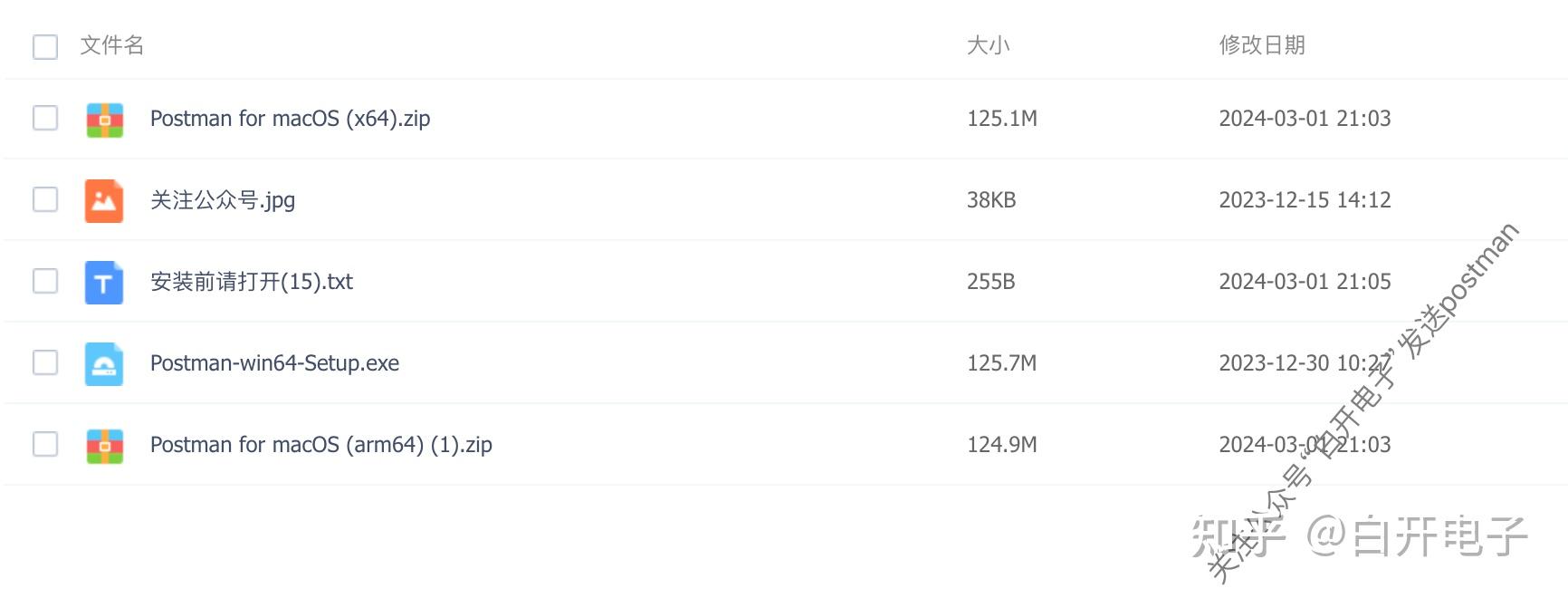Screen dimensions: 1568x598
Task: Check the box for Postman for macOS (x64).zip
Action: point(45,118)
